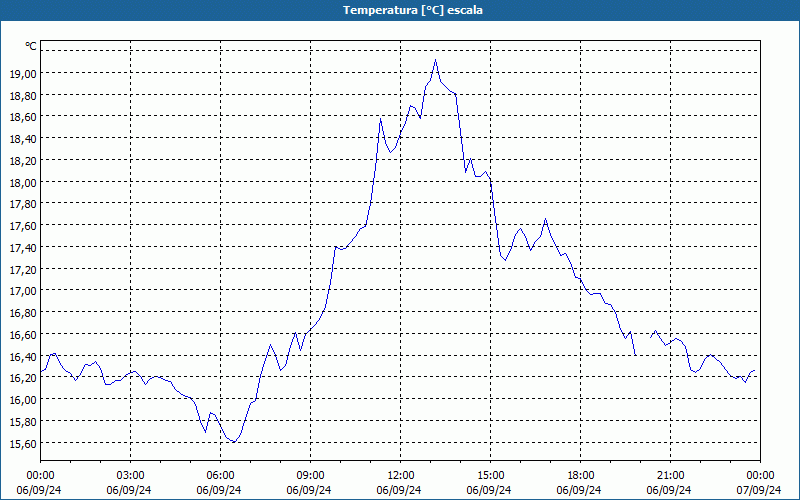Click the 15:00 time axis label

[x=490, y=476]
